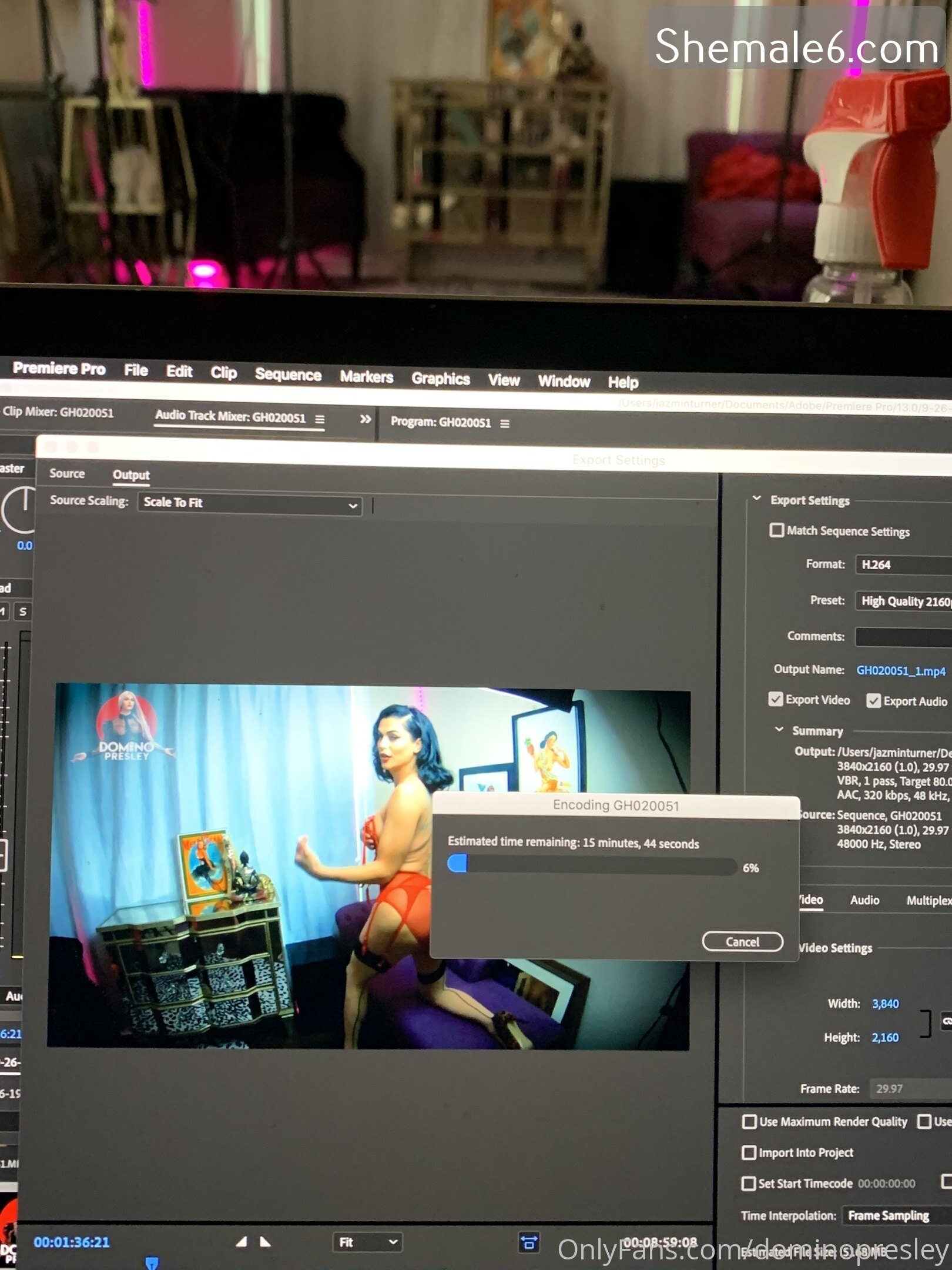Collapse the Summary section
This screenshot has height=1270, width=952.
click(779, 730)
